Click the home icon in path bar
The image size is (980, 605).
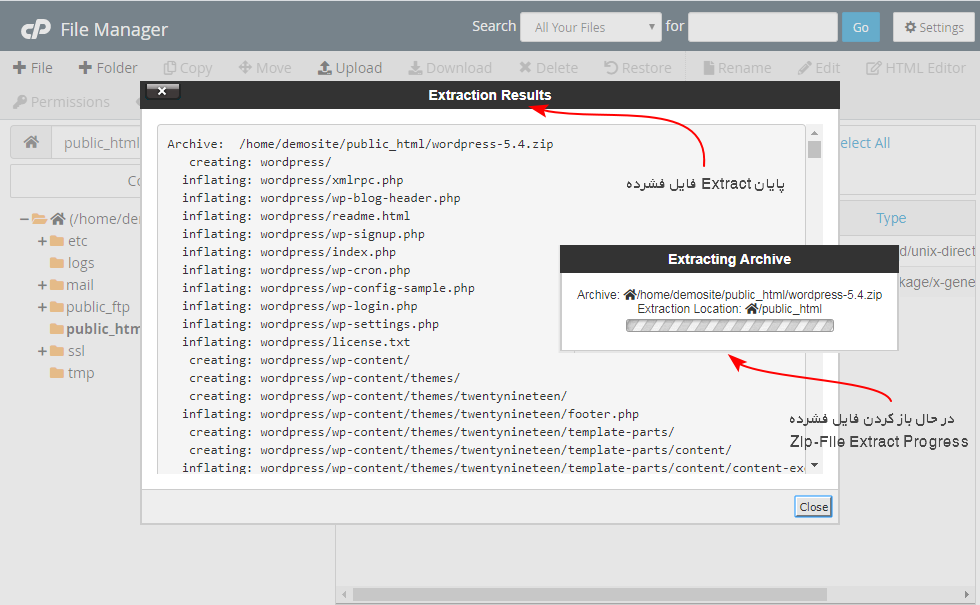[31, 142]
